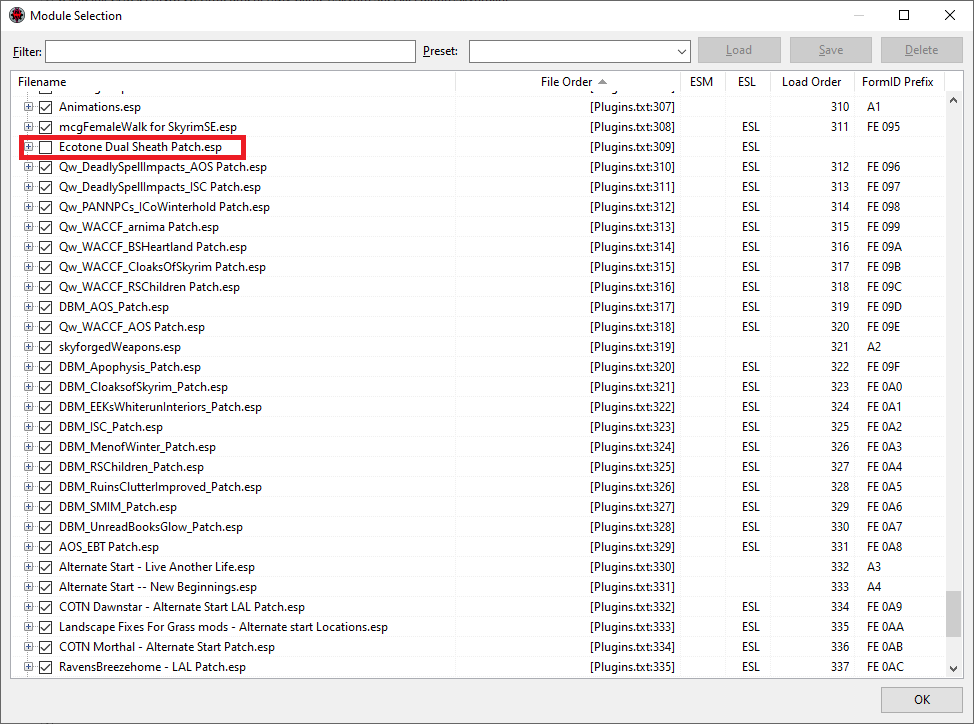Click load order value 321
The height and width of the screenshot is (724, 974).
click(x=840, y=347)
